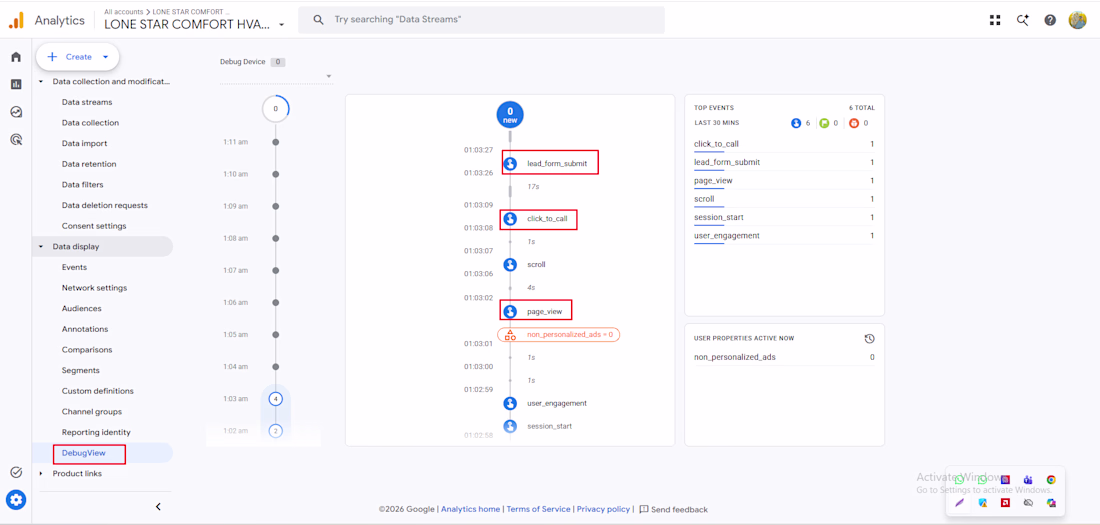Select DebugView in sidebar

(x=83, y=453)
